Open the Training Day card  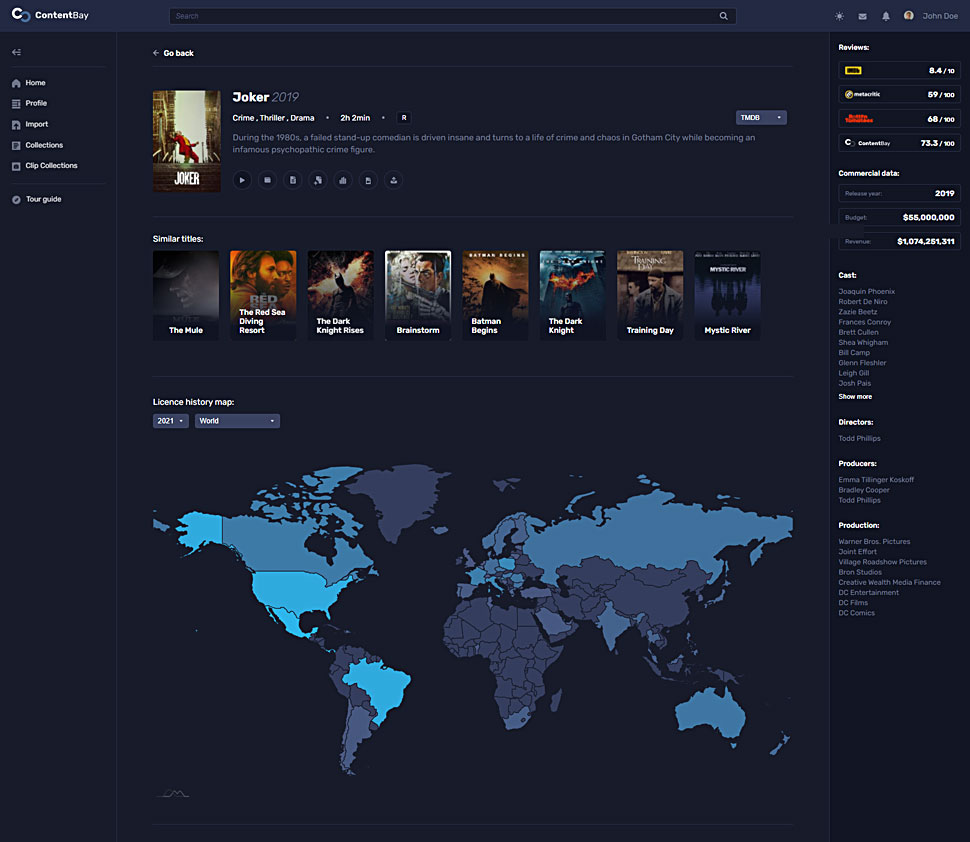click(650, 295)
